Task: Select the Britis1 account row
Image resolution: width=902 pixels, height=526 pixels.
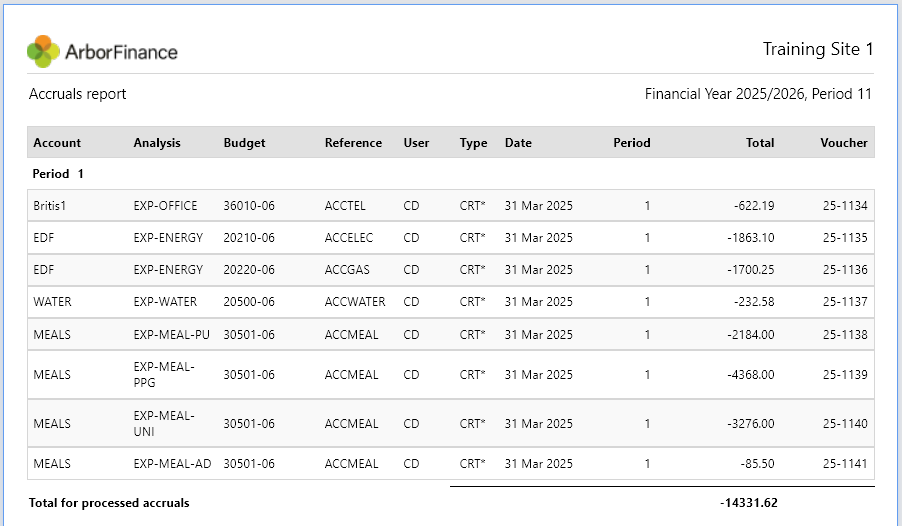Action: tap(450, 205)
